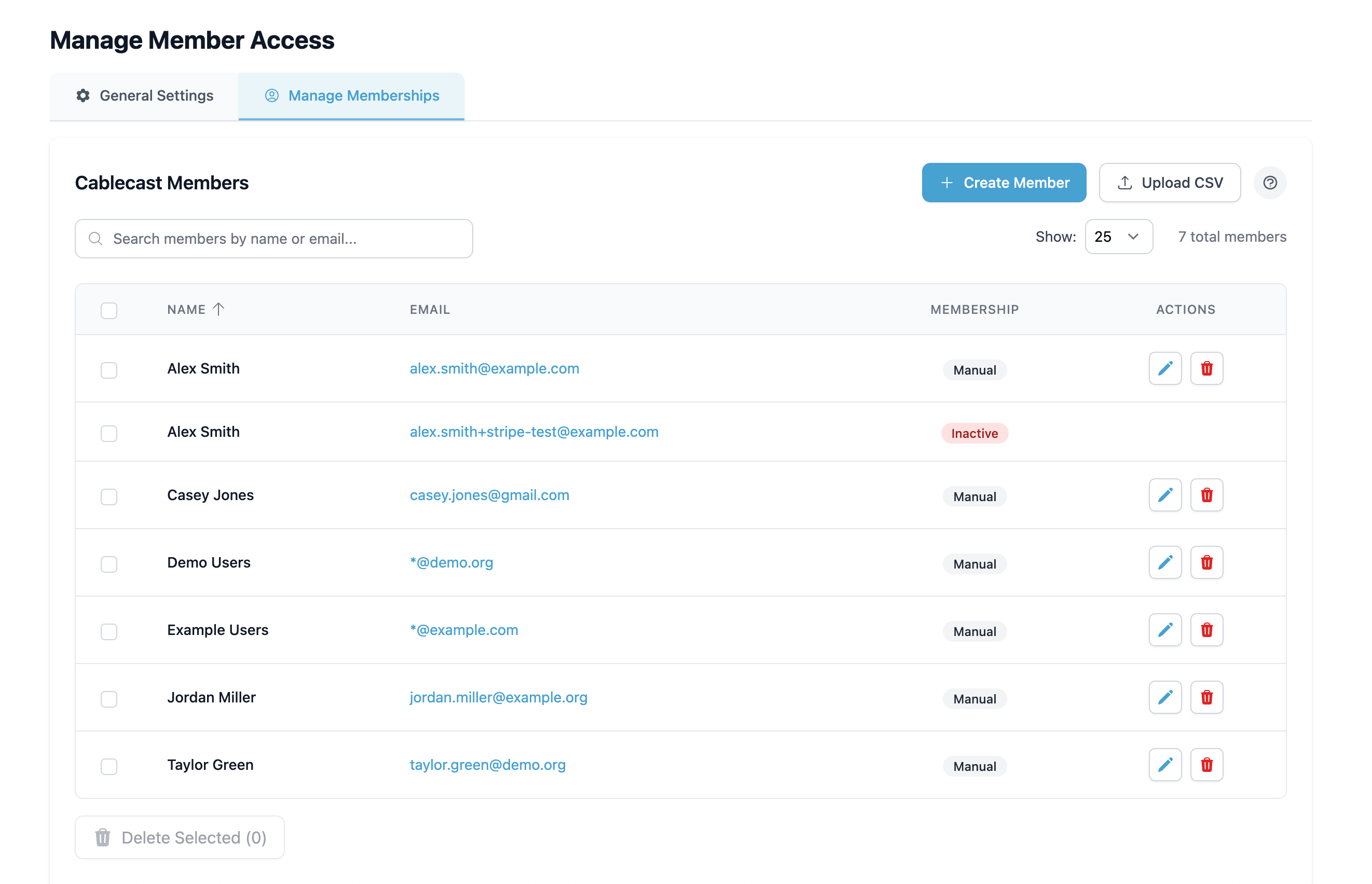Viewport: 1372px width, 884px height.
Task: Open the help question mark icon
Action: pos(1269,183)
